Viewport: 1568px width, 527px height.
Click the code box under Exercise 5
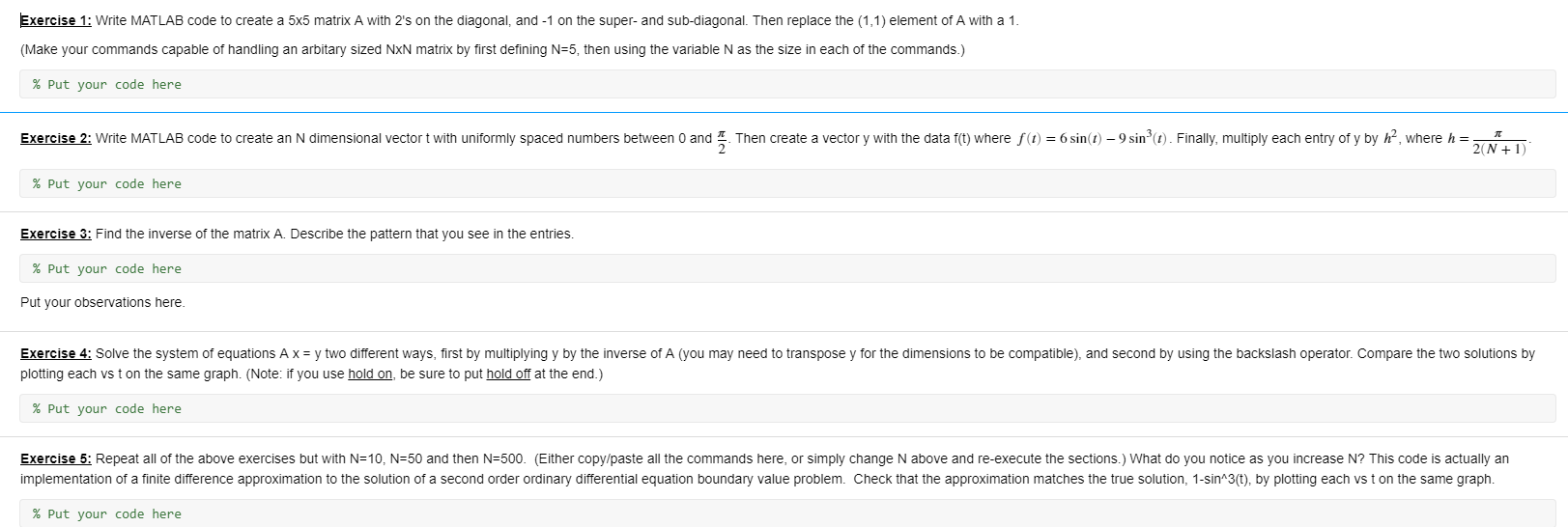(x=787, y=513)
